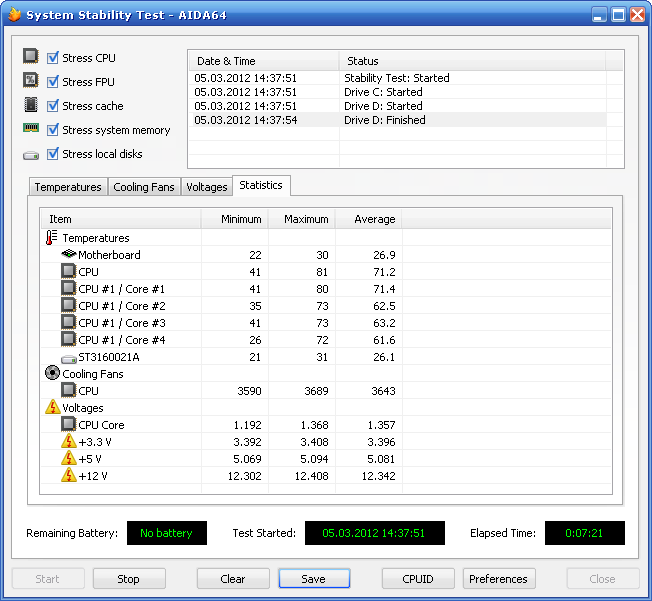Toggle the Stress cache checkbox

click(53, 106)
